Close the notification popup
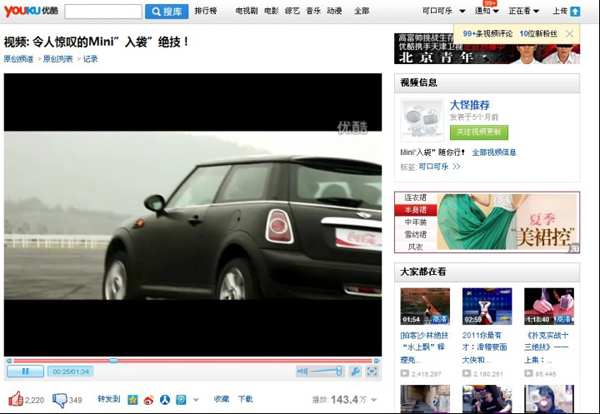Screen dimensions: 600x414 pos(569,34)
